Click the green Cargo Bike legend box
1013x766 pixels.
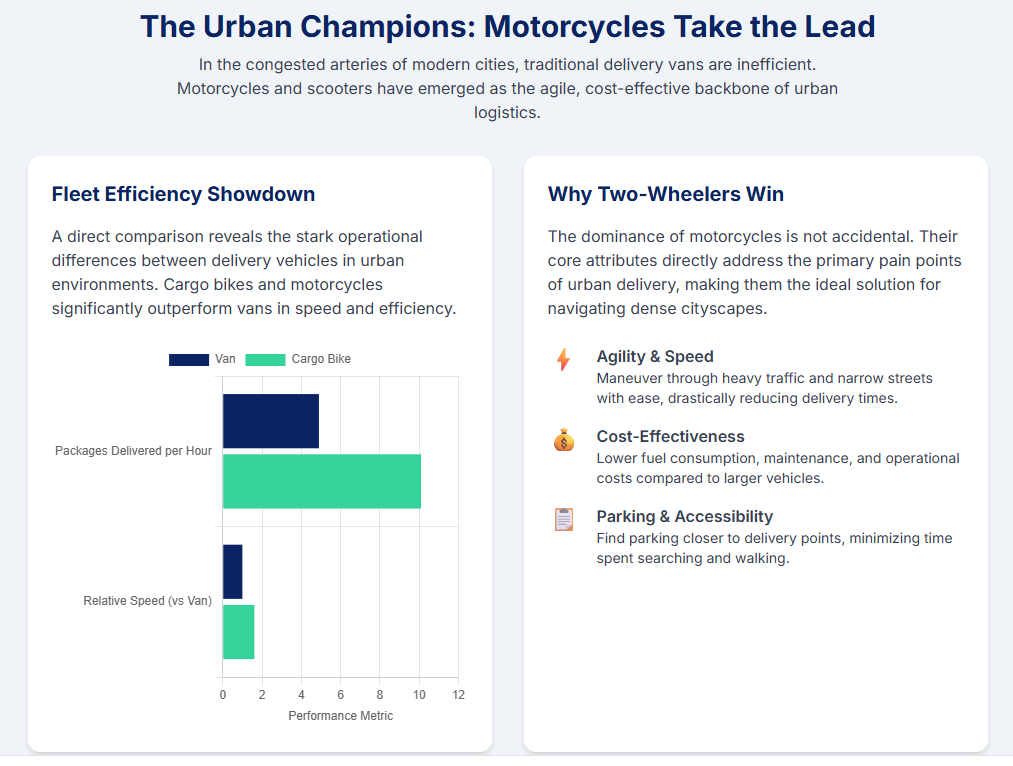point(265,359)
